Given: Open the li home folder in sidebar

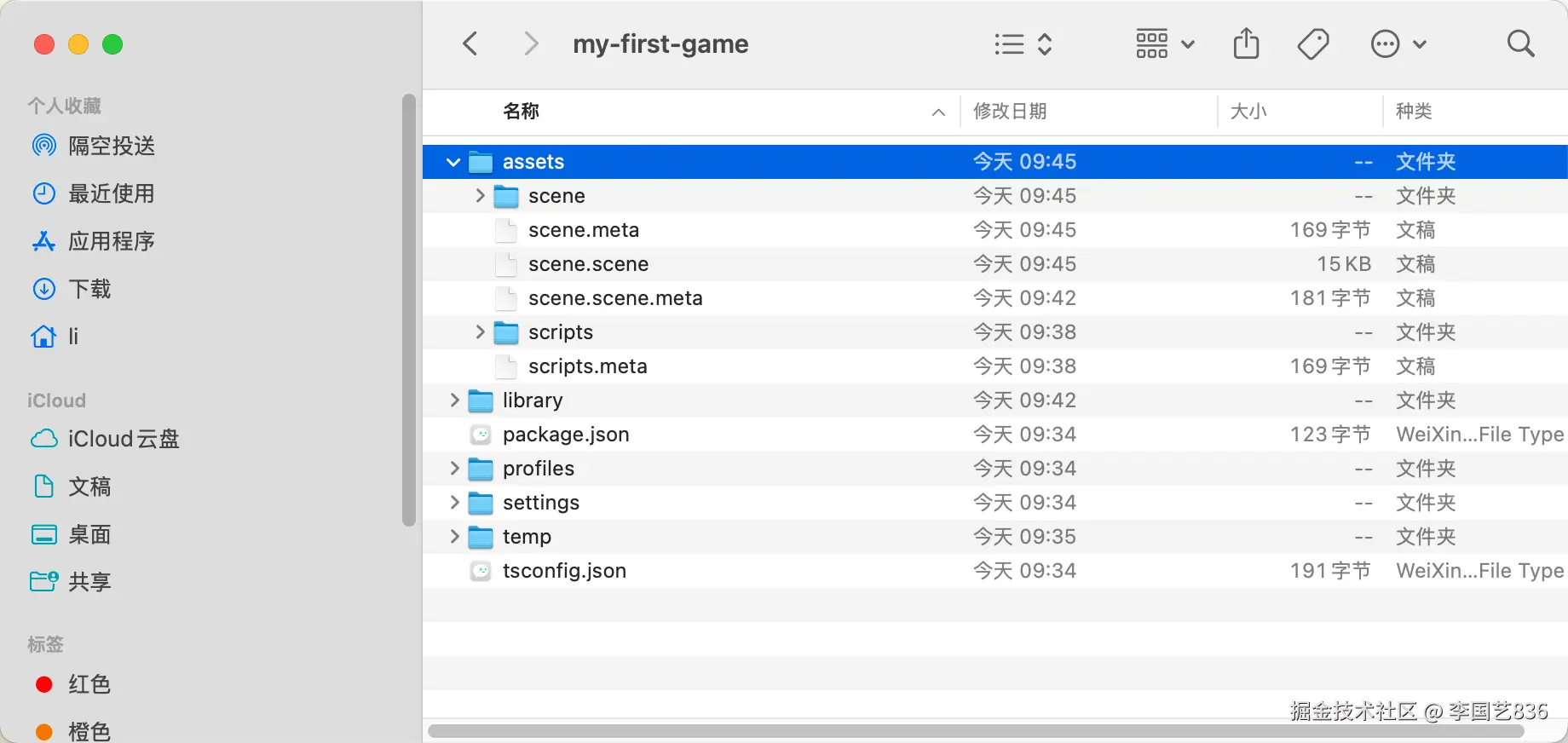Looking at the screenshot, I should pyautogui.click(x=56, y=337).
